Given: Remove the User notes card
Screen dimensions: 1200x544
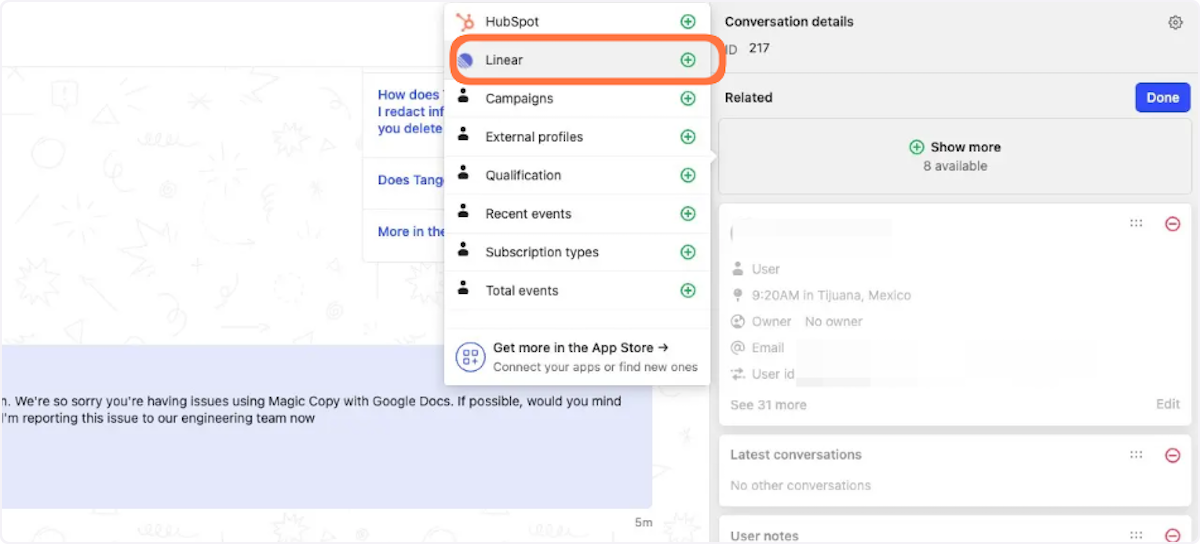Looking at the screenshot, I should pos(1173,536).
